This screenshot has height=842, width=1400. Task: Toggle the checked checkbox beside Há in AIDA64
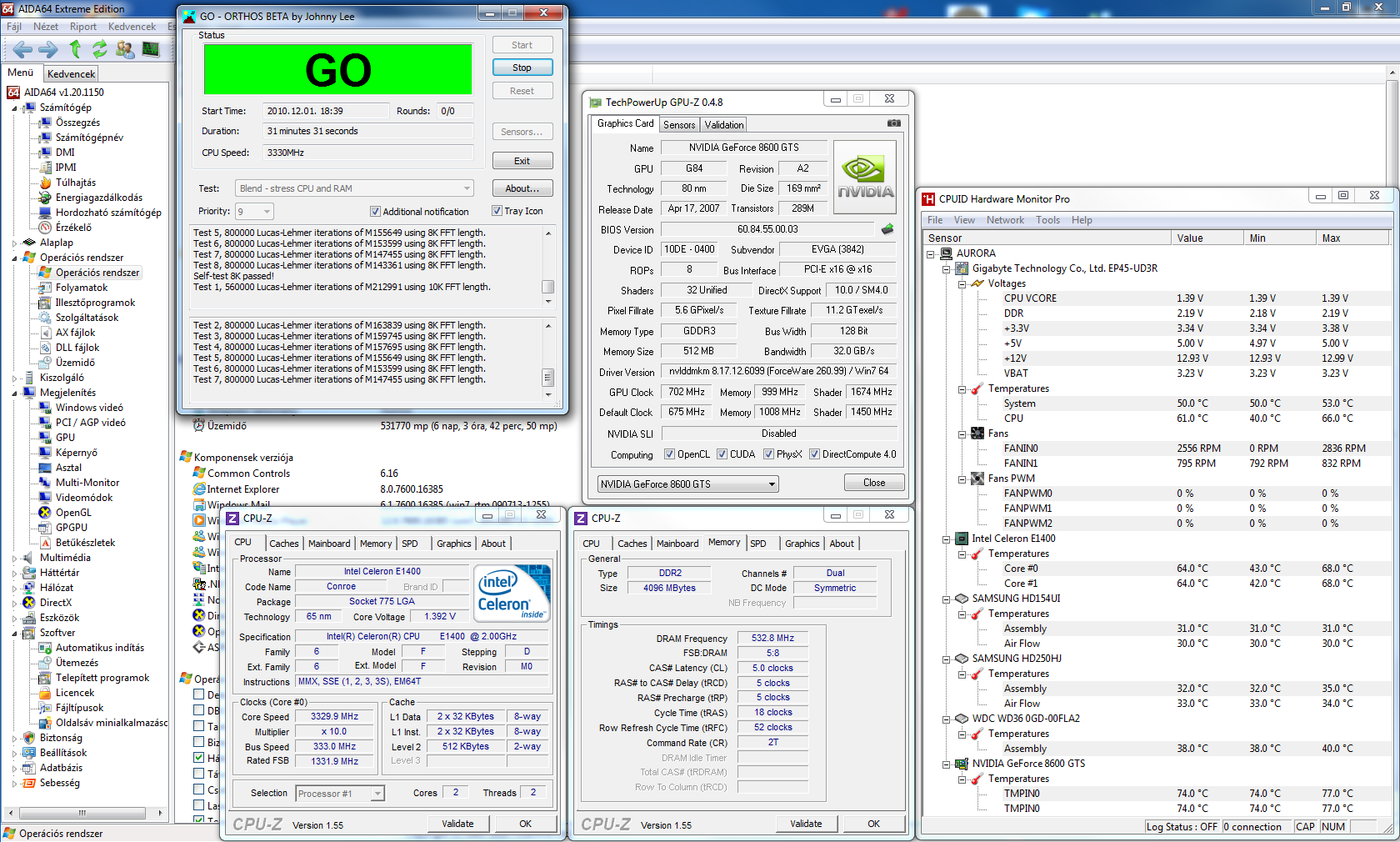point(198,758)
